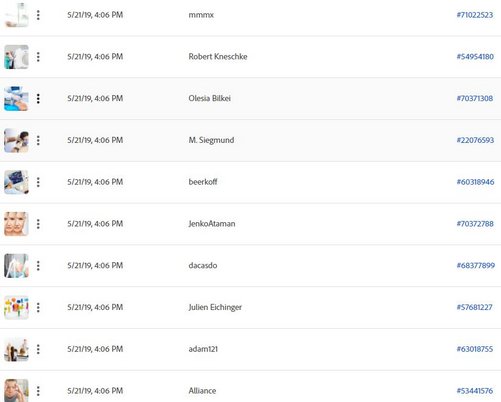Open the options dots for Alliance row
Image resolution: width=501 pixels, height=402 pixels.
tap(38, 391)
